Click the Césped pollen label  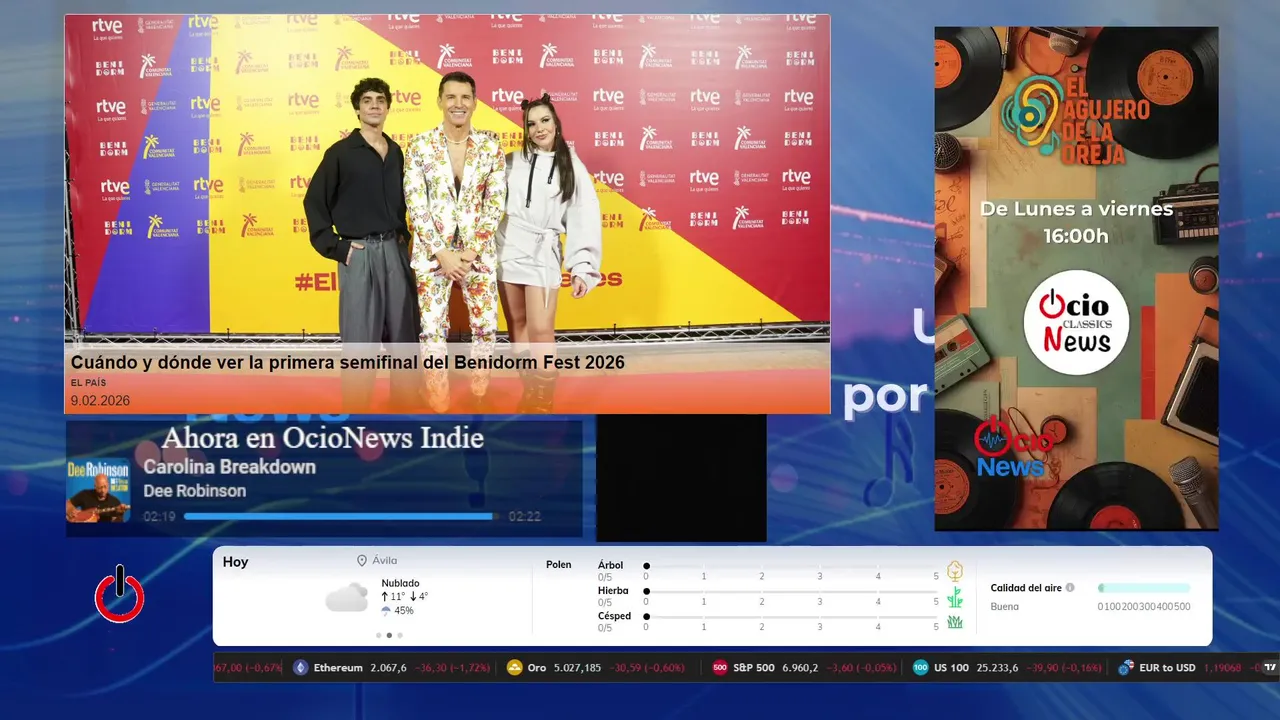[x=614, y=616]
